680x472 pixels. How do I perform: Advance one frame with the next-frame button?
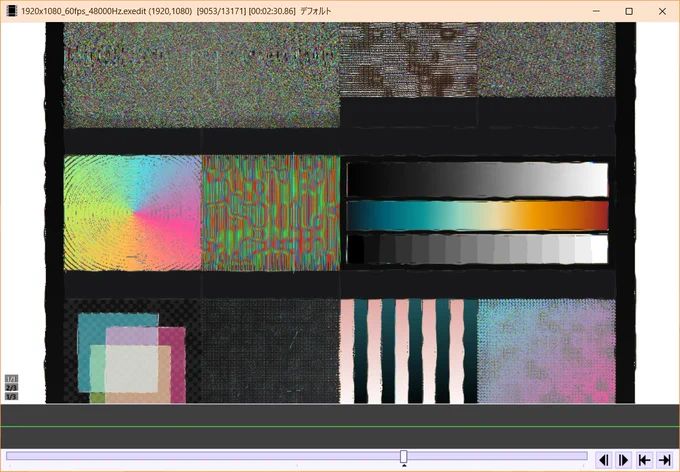click(x=623, y=460)
